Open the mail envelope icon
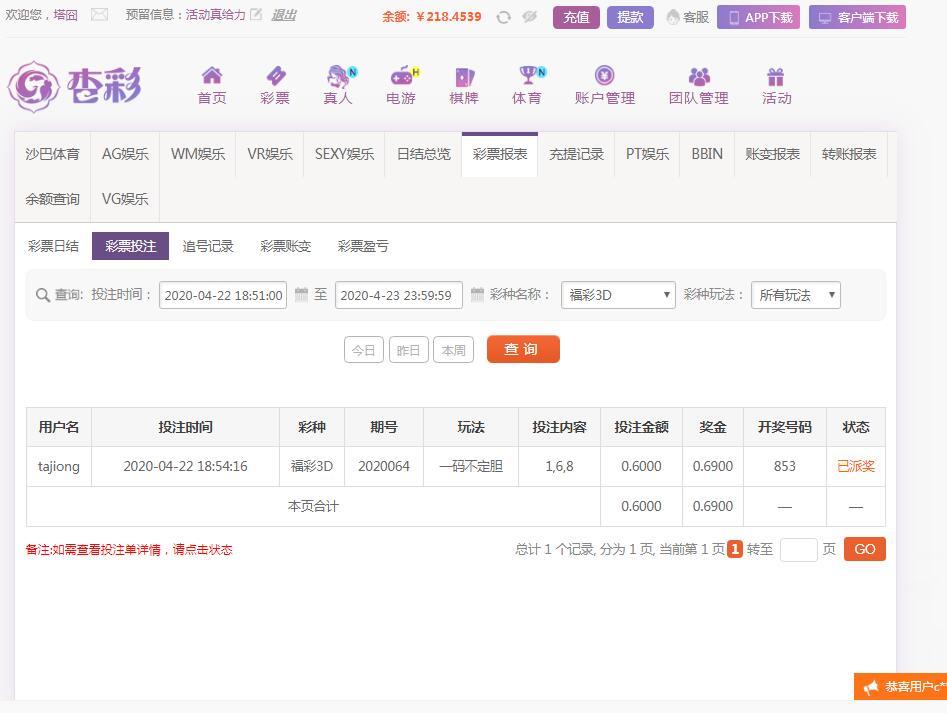This screenshot has height=713, width=947. point(99,15)
